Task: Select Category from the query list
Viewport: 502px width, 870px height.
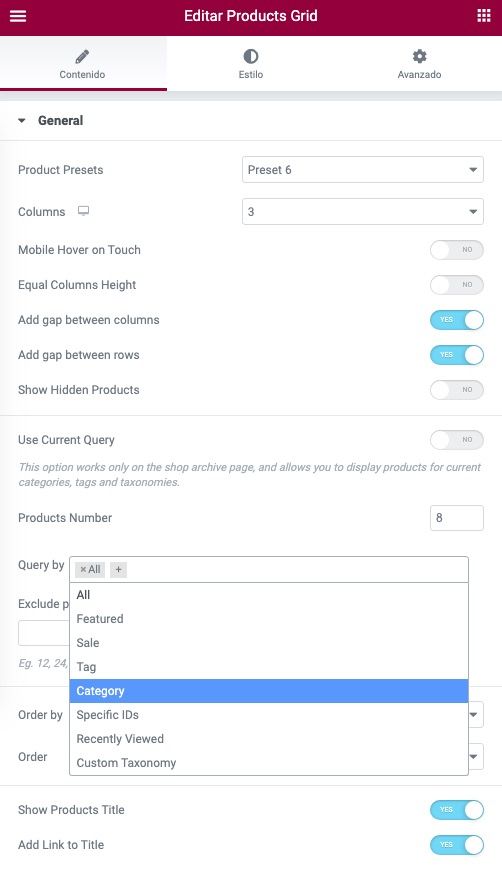Action: 269,691
